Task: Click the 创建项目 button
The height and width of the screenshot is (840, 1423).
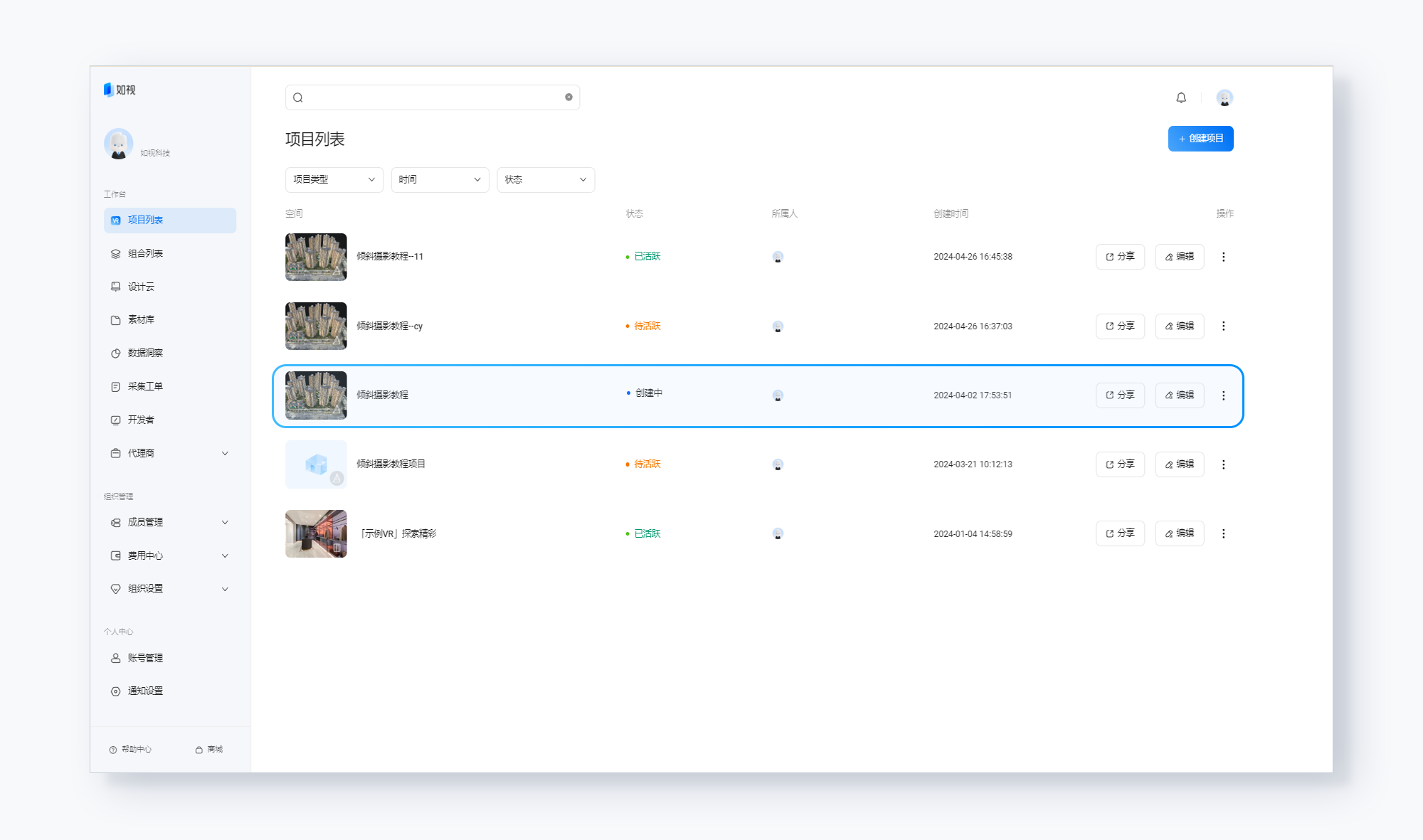Action: click(1201, 139)
